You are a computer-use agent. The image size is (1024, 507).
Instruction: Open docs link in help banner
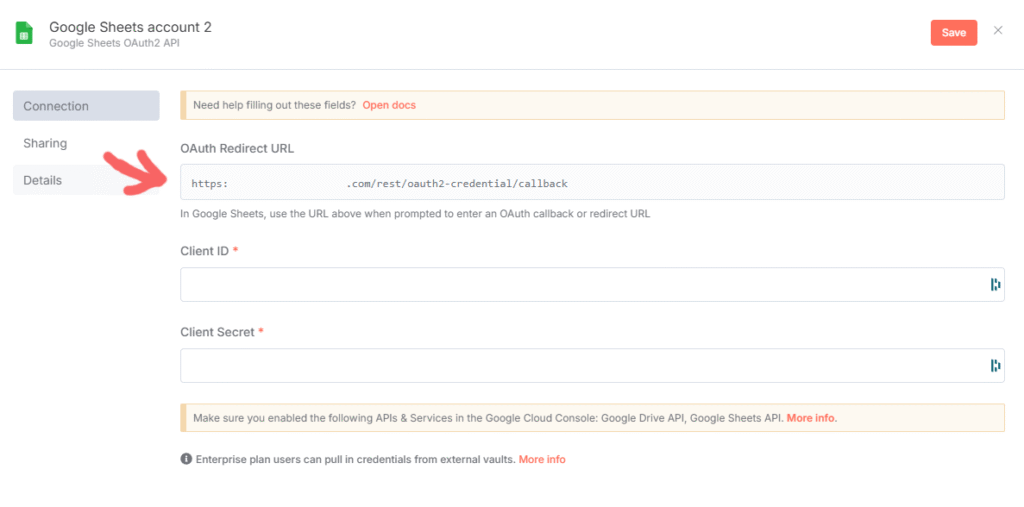389,105
